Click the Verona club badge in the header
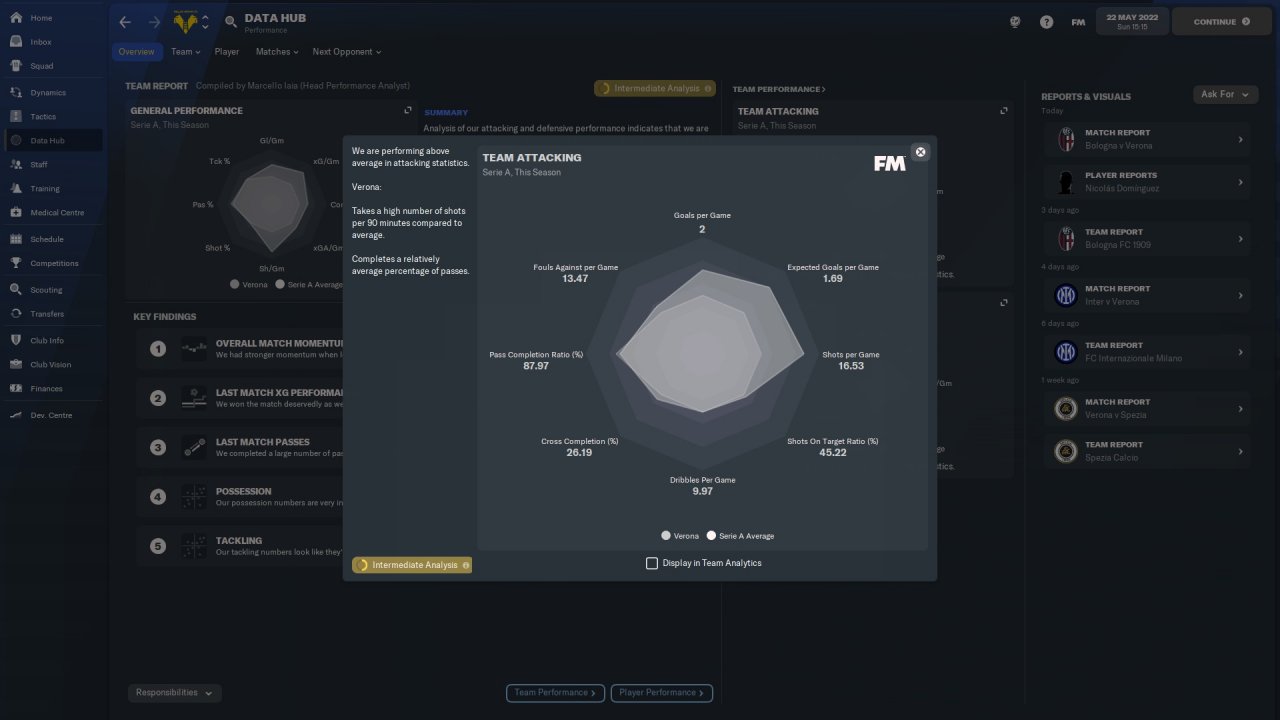Viewport: 1280px width, 720px height. pyautogui.click(x=185, y=22)
